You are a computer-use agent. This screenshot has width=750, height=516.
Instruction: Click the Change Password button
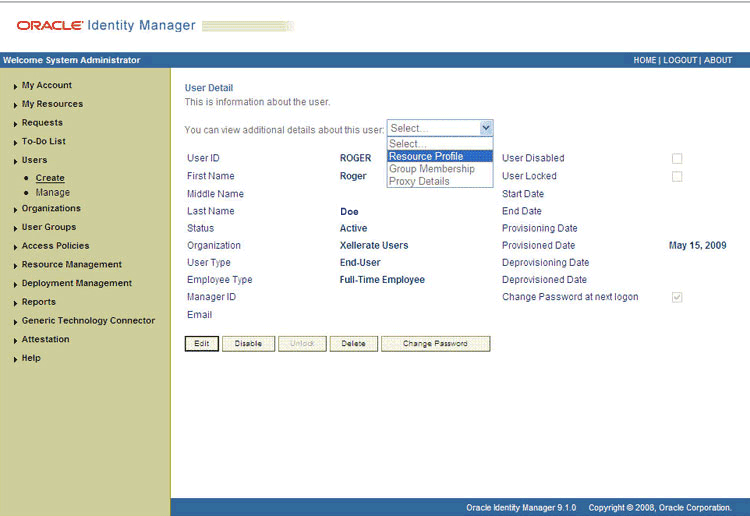435,343
